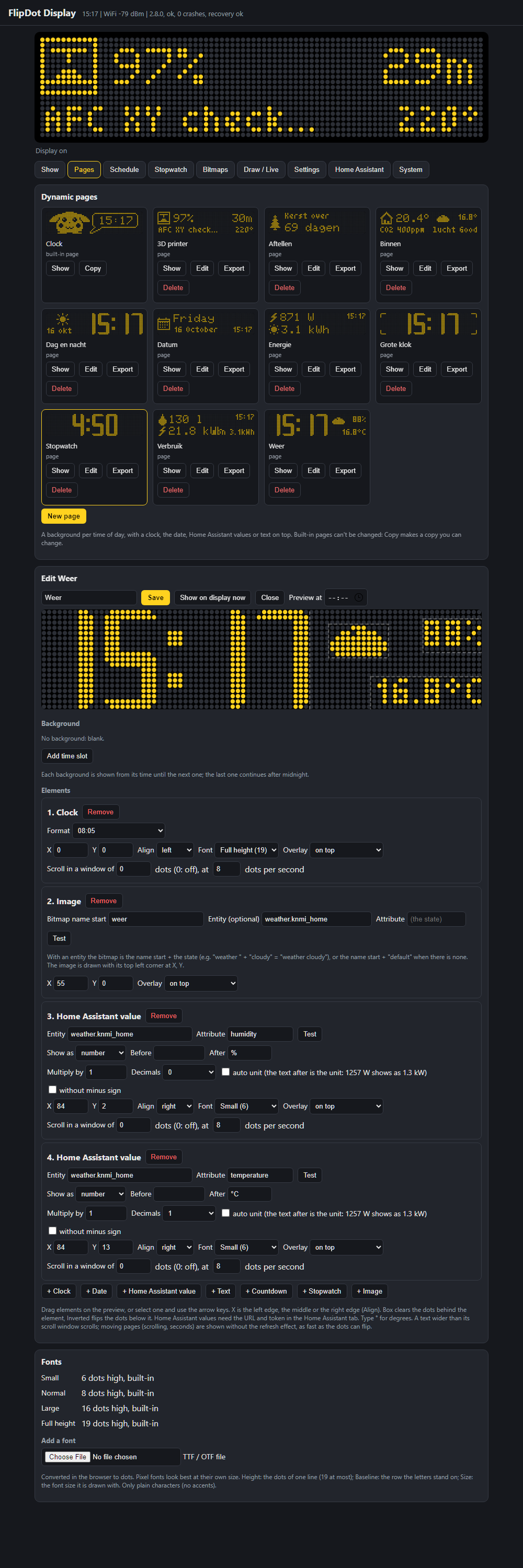The height and width of the screenshot is (1568, 523).
Task: Open the Align dropdown of the Clock element
Action: click(x=175, y=850)
